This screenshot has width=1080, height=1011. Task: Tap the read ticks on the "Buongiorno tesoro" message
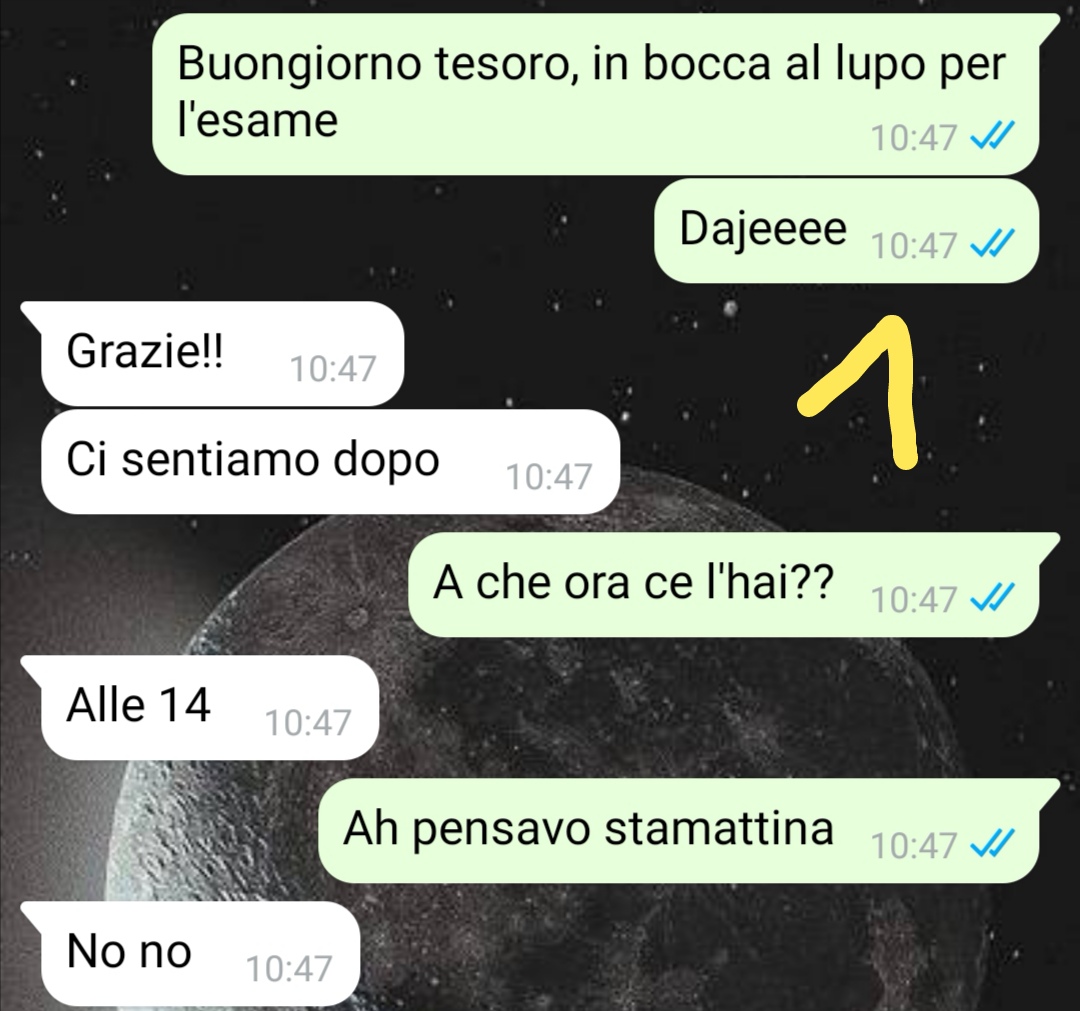(992, 135)
